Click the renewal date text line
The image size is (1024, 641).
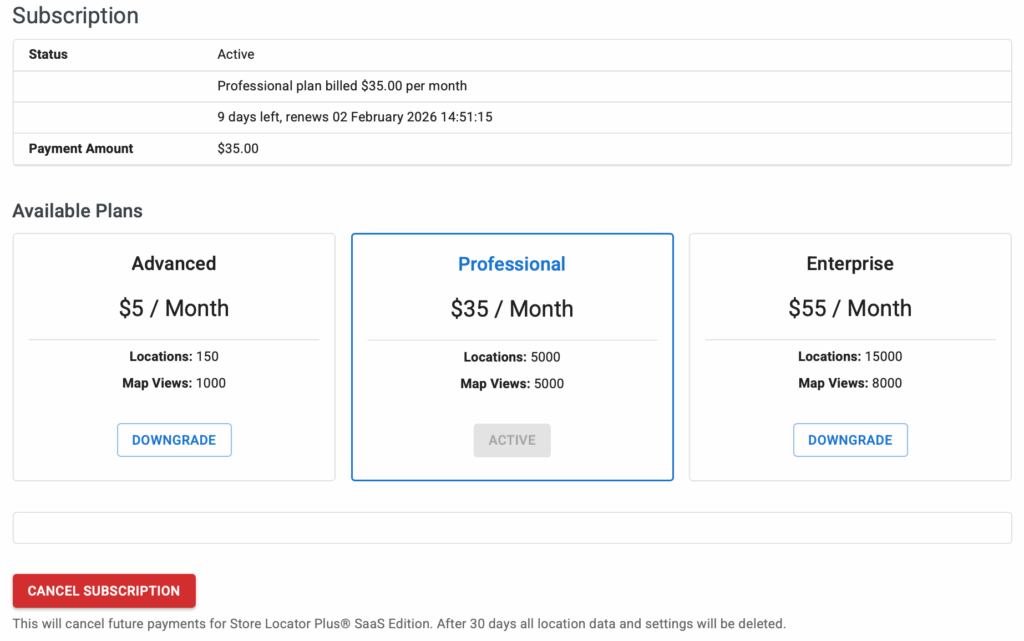click(355, 117)
